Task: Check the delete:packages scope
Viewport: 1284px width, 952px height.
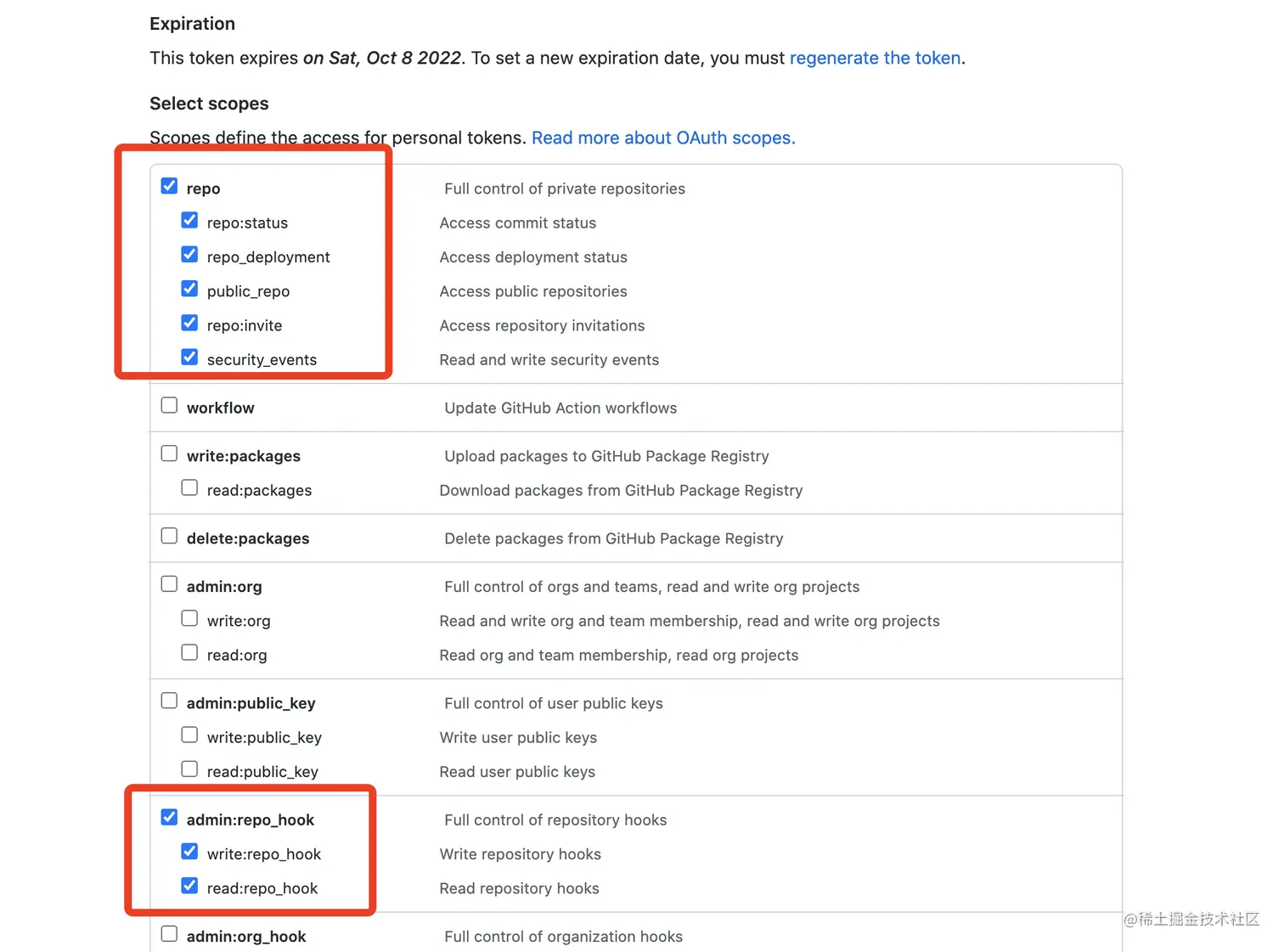Action: (x=169, y=536)
